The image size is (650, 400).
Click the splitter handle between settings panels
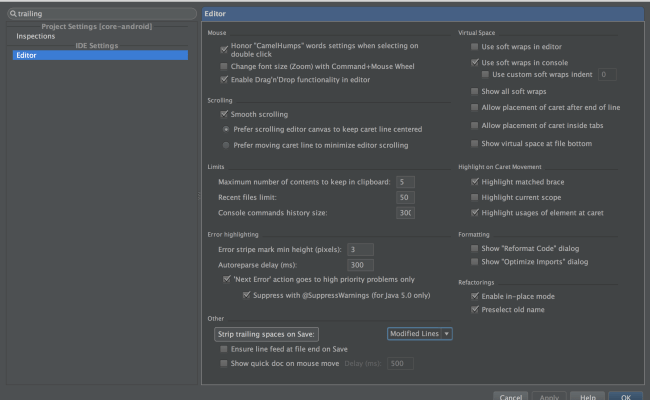click(x=199, y=196)
